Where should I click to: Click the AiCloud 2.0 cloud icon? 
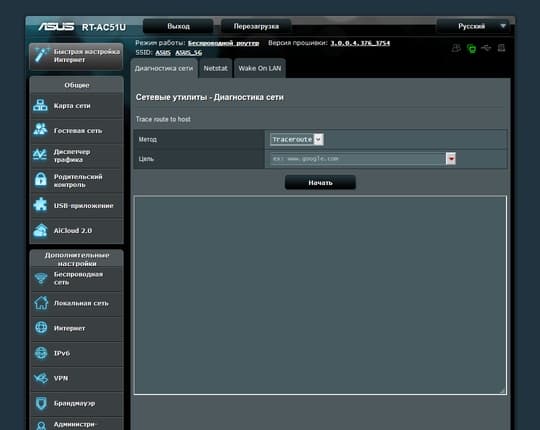pyautogui.click(x=40, y=230)
